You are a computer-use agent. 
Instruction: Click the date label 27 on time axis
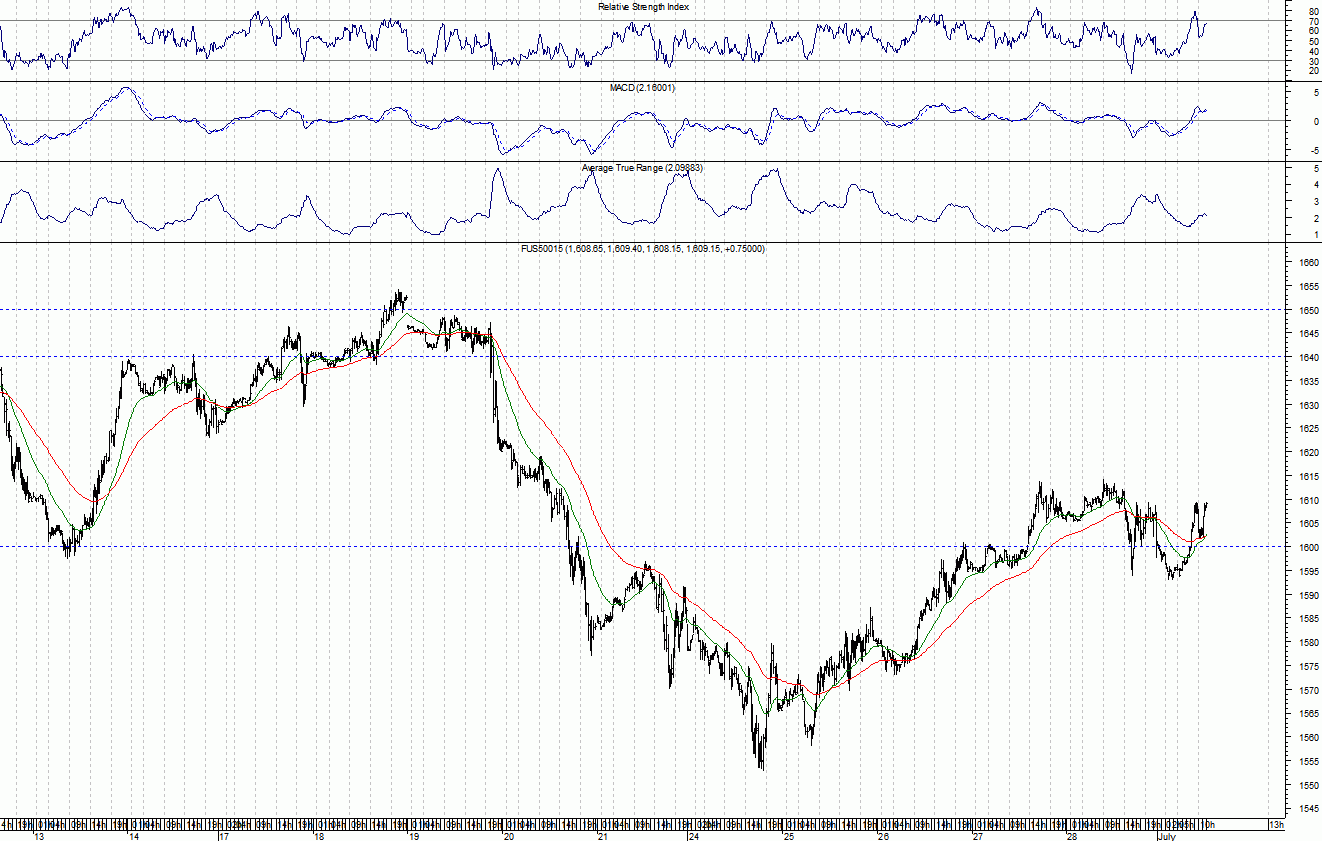coord(979,835)
